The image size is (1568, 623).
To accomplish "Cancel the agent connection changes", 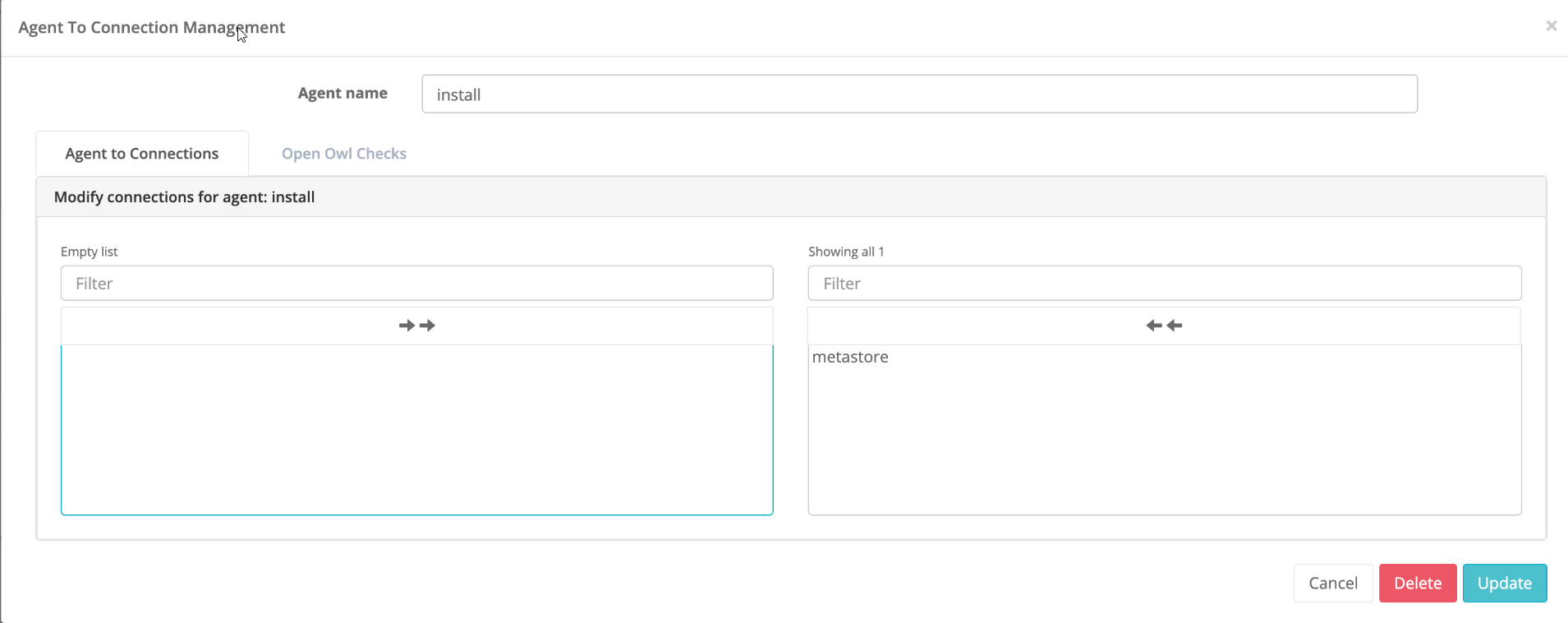I will pos(1332,583).
